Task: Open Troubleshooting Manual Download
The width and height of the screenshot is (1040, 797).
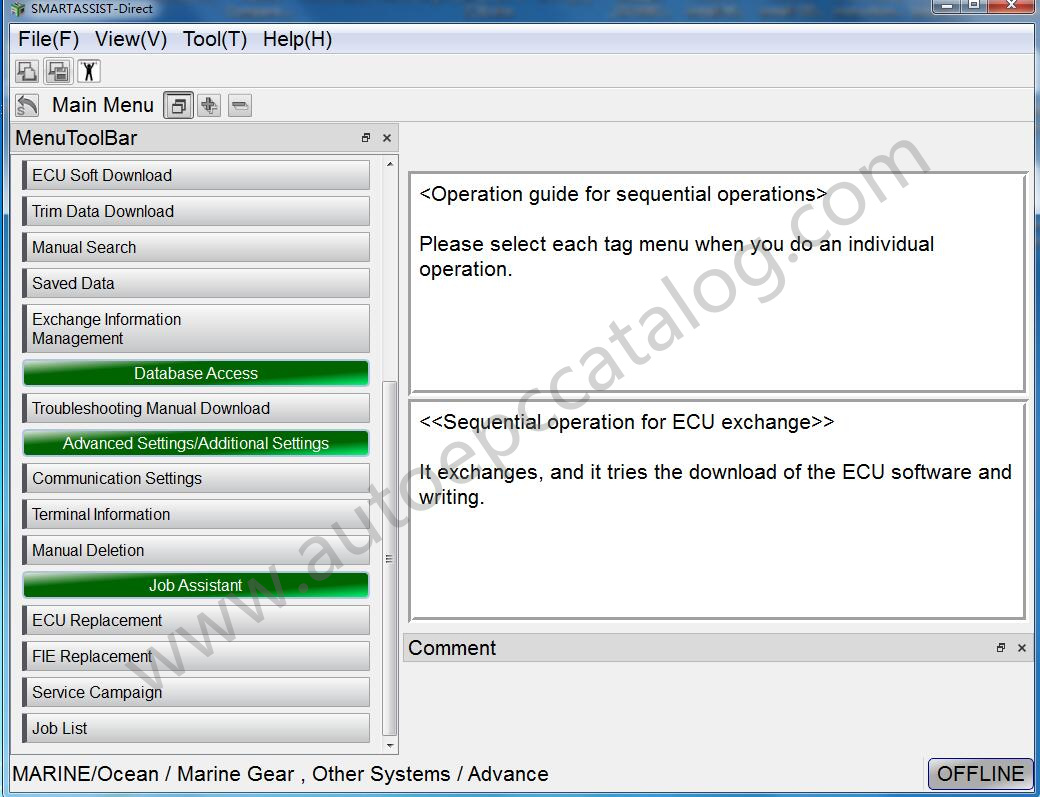Action: pyautogui.click(x=196, y=408)
